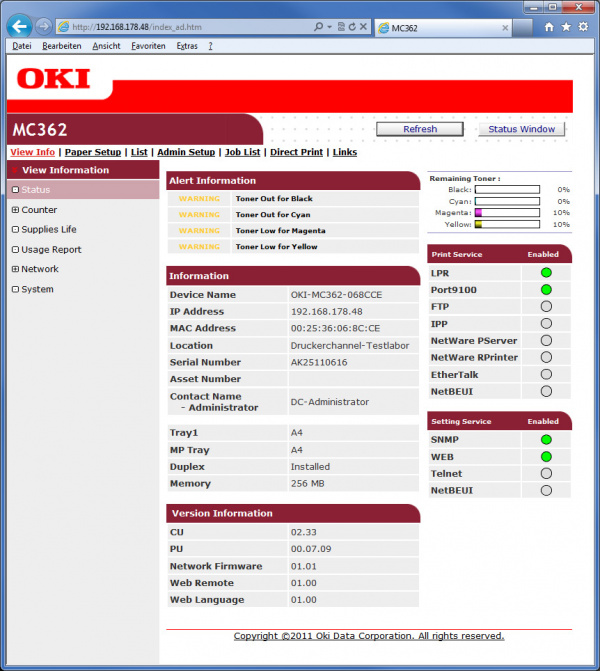Open the browser settings gear icon
Viewport: 600px width, 671px height.
[583, 27]
